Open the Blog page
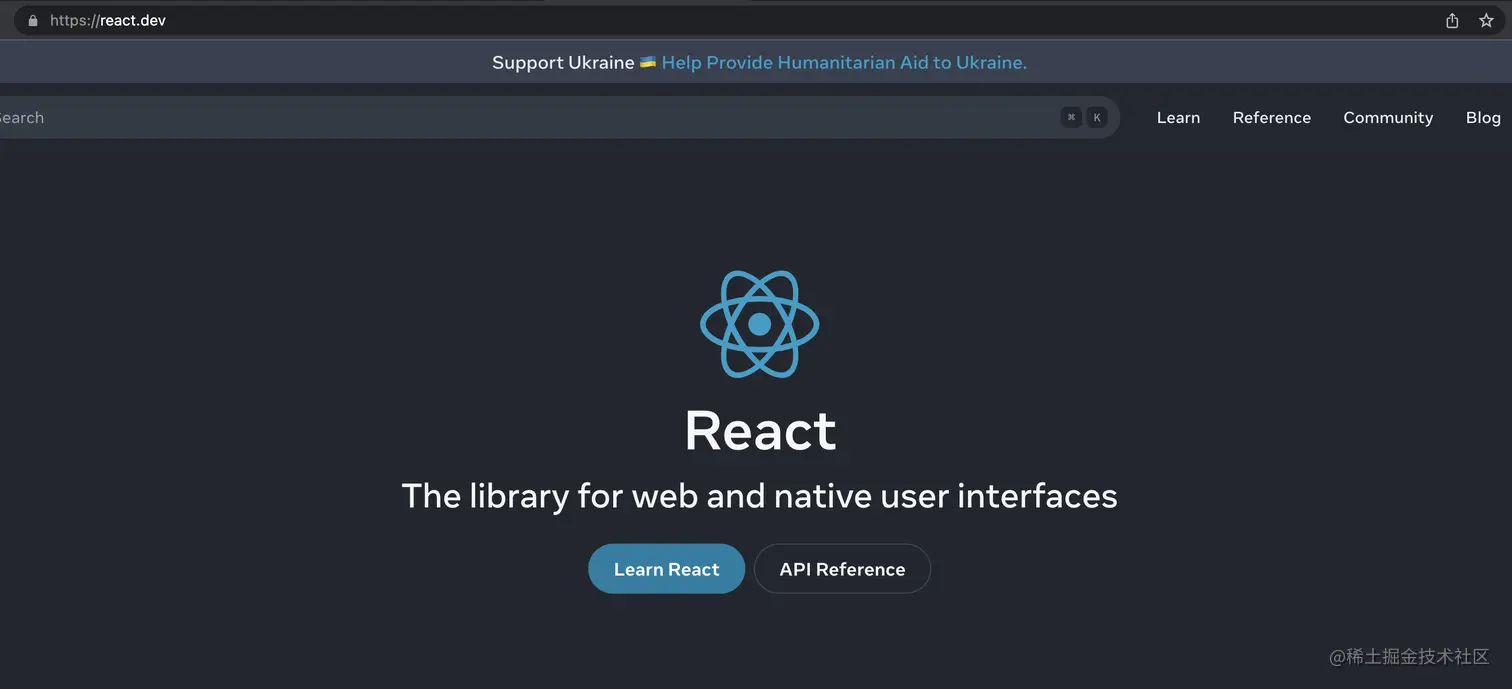1512x689 pixels. pyautogui.click(x=1483, y=117)
